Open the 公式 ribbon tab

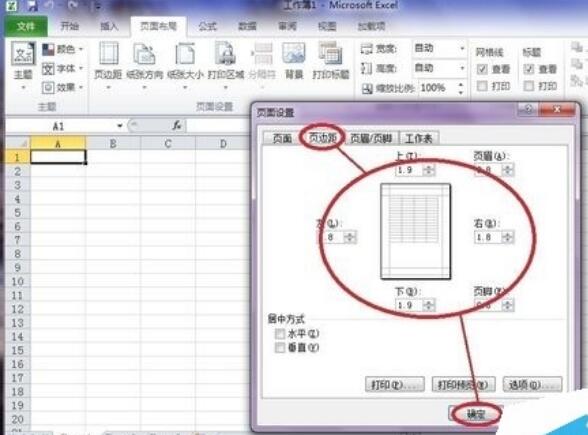[207, 26]
